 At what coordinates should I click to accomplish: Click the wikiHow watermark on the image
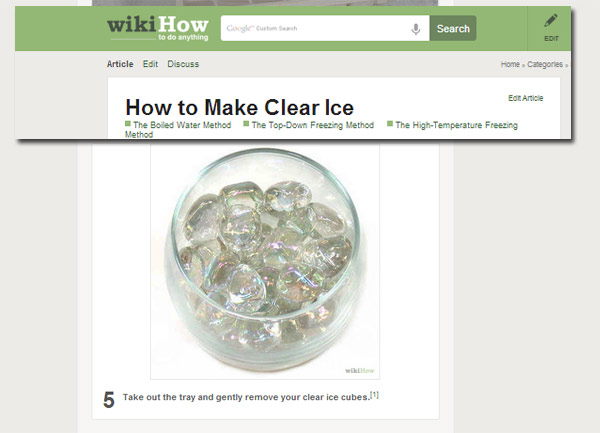pyautogui.click(x=360, y=370)
